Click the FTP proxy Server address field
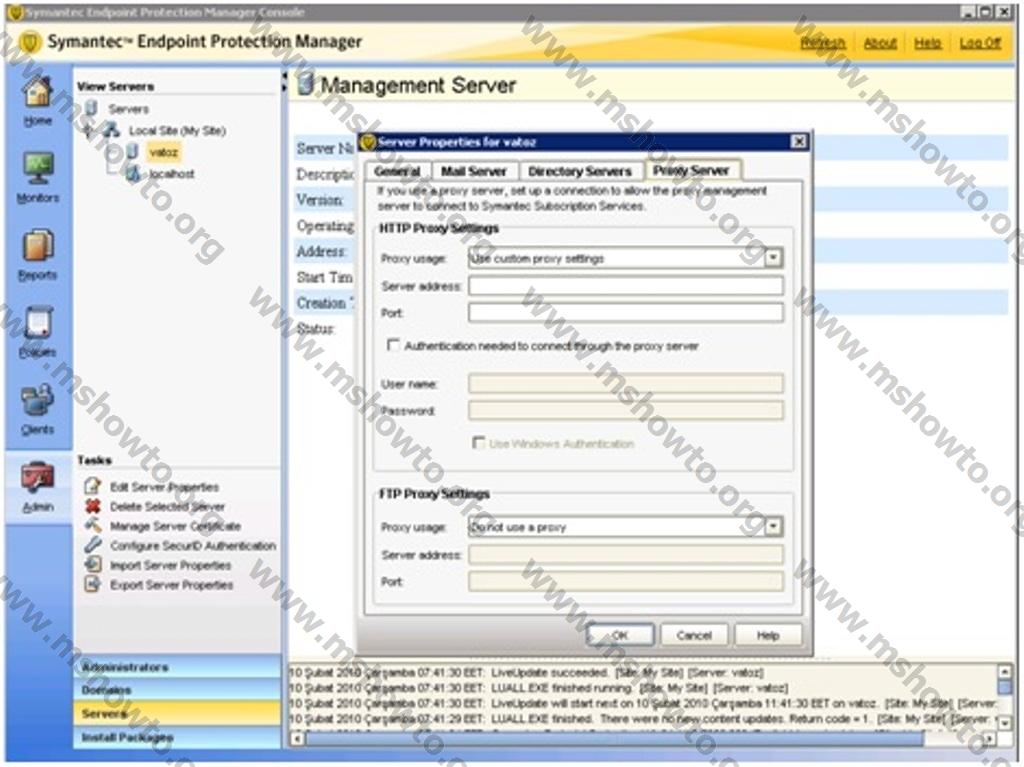1024x767 pixels. [x=626, y=555]
